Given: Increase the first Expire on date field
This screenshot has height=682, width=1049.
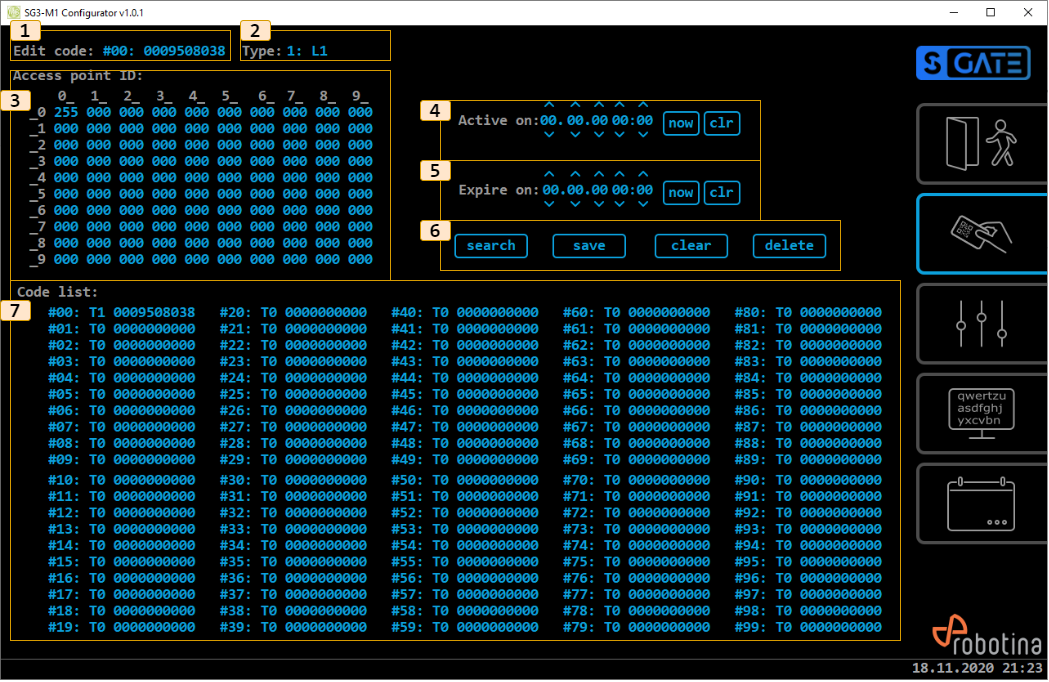Looking at the screenshot, I should coord(549,174).
